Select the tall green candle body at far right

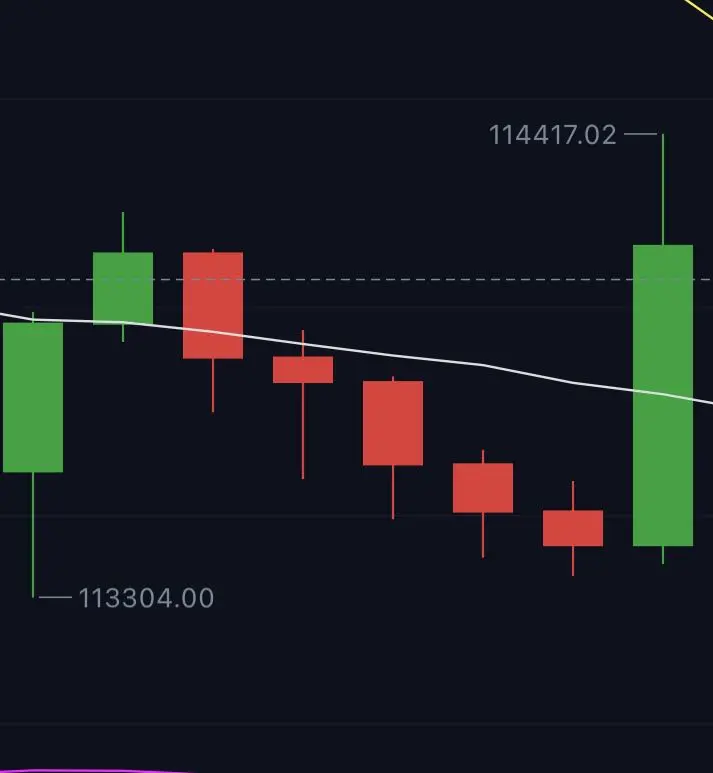[663, 395]
